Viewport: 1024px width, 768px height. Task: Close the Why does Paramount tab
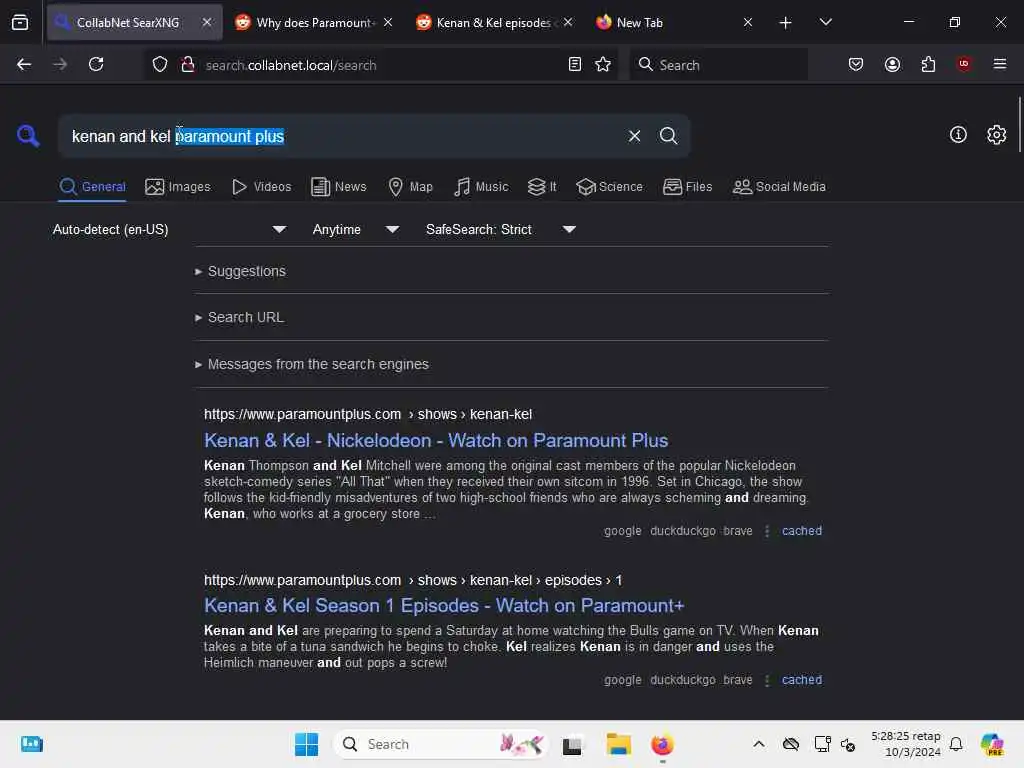pos(388,22)
